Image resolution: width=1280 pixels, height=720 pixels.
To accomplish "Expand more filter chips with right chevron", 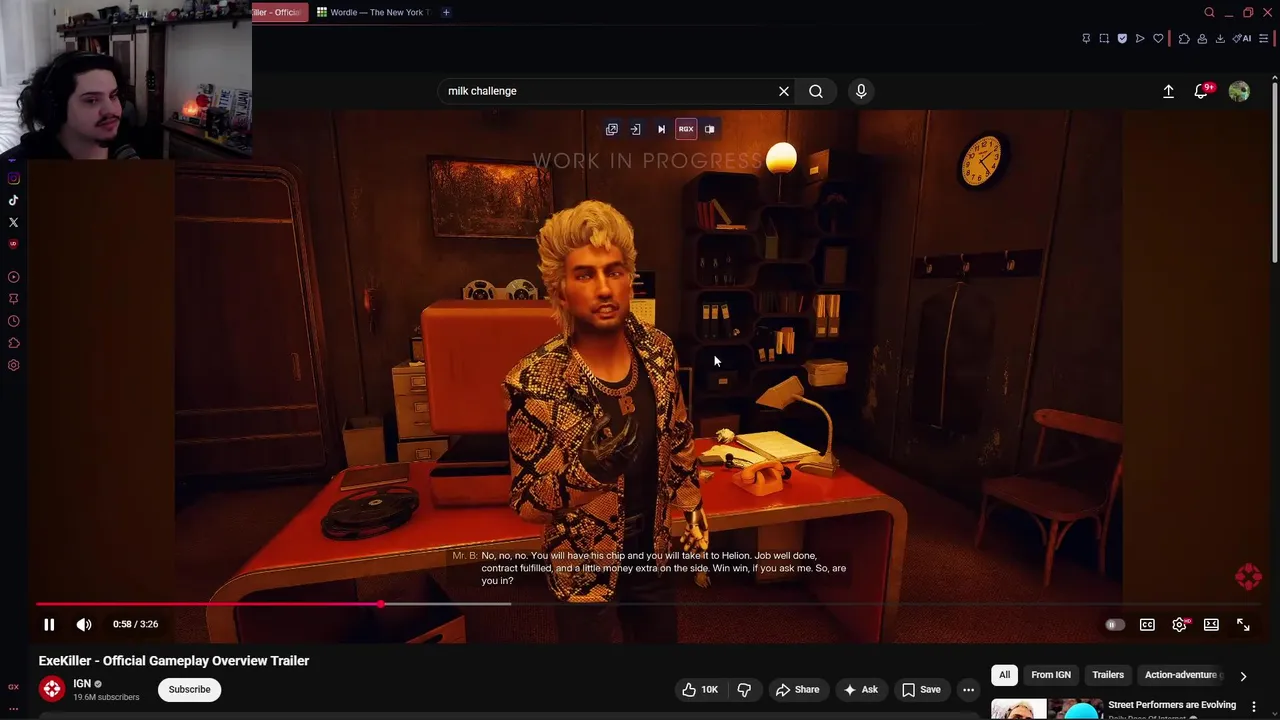I will pos(1243,676).
